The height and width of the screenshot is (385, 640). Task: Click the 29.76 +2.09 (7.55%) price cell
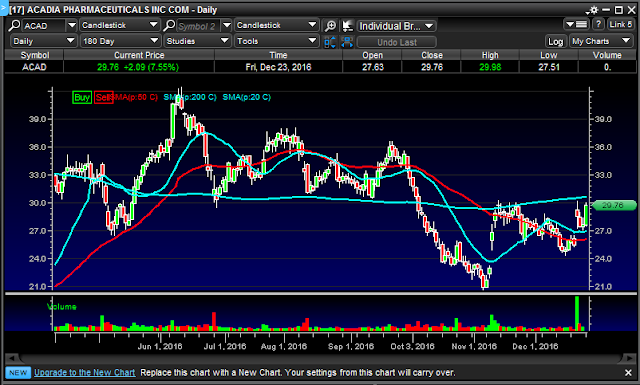click(x=138, y=67)
